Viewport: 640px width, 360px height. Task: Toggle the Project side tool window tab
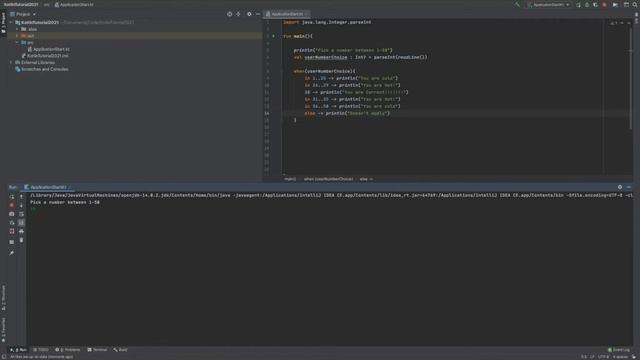[x=3, y=24]
